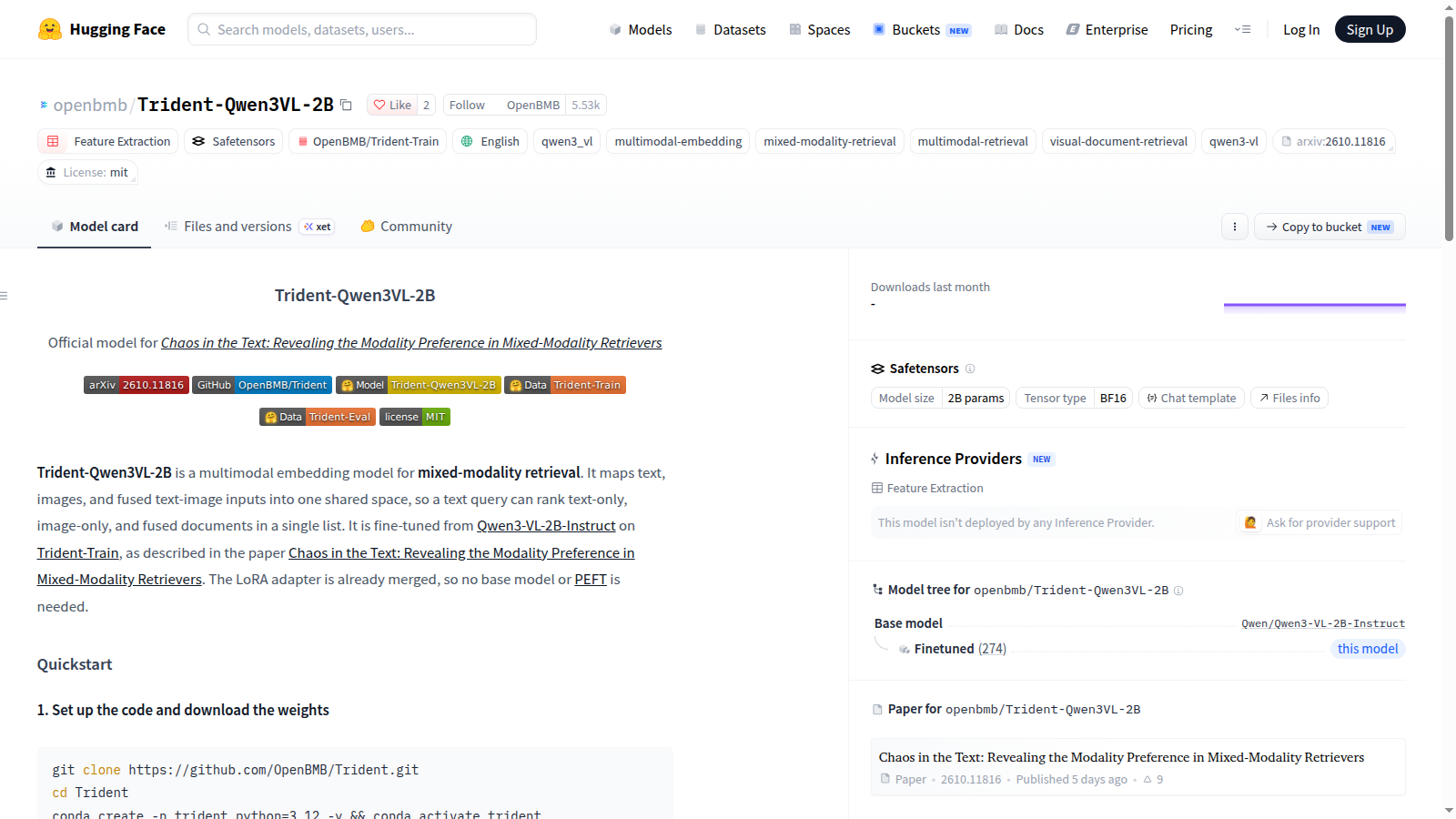Screen dimensions: 1456x819
Task: Like the Trident-Qwen3VL-2B model
Action: click(x=392, y=105)
